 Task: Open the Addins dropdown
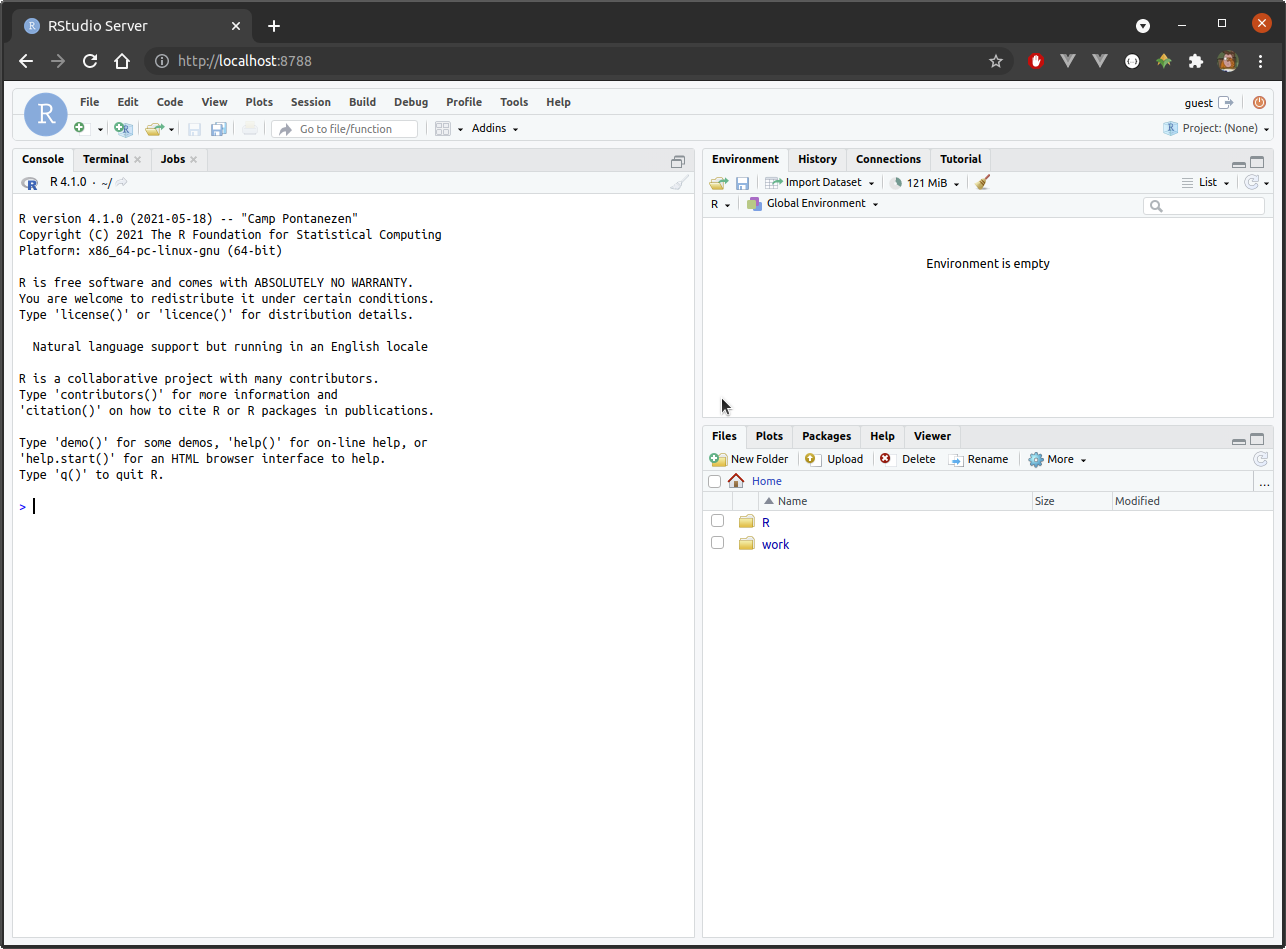click(495, 128)
